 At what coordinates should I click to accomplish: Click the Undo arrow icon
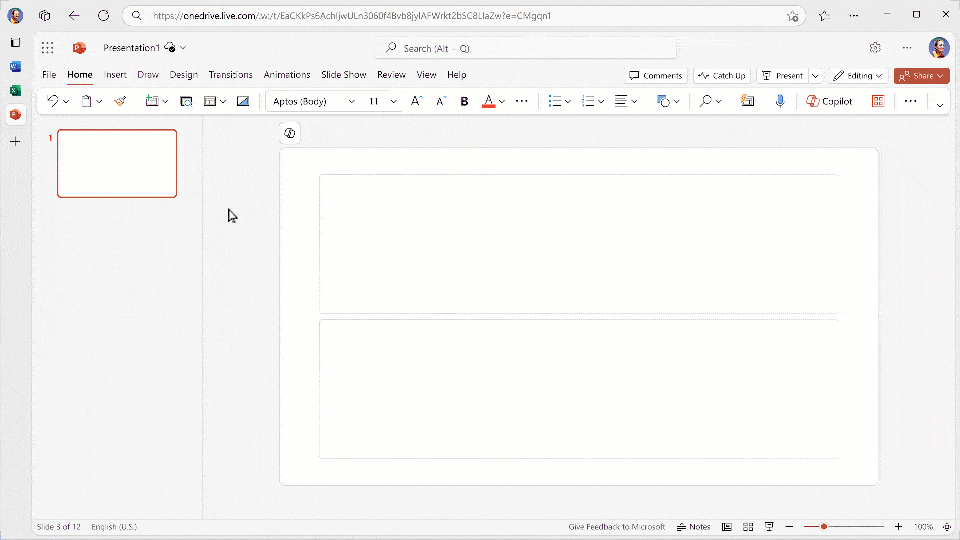53,101
